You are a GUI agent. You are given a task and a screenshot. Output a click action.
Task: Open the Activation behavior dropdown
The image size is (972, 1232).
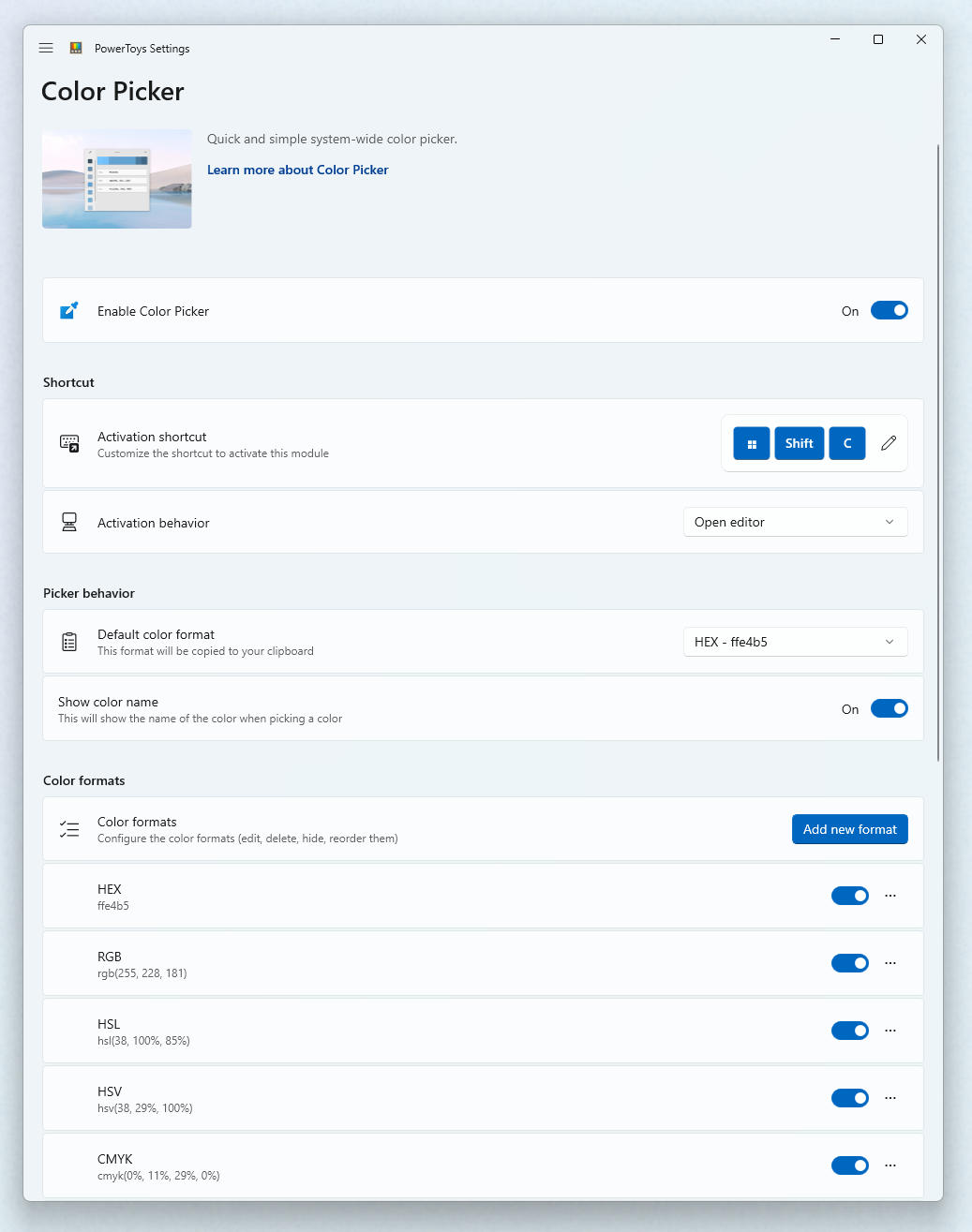pyautogui.click(x=795, y=522)
